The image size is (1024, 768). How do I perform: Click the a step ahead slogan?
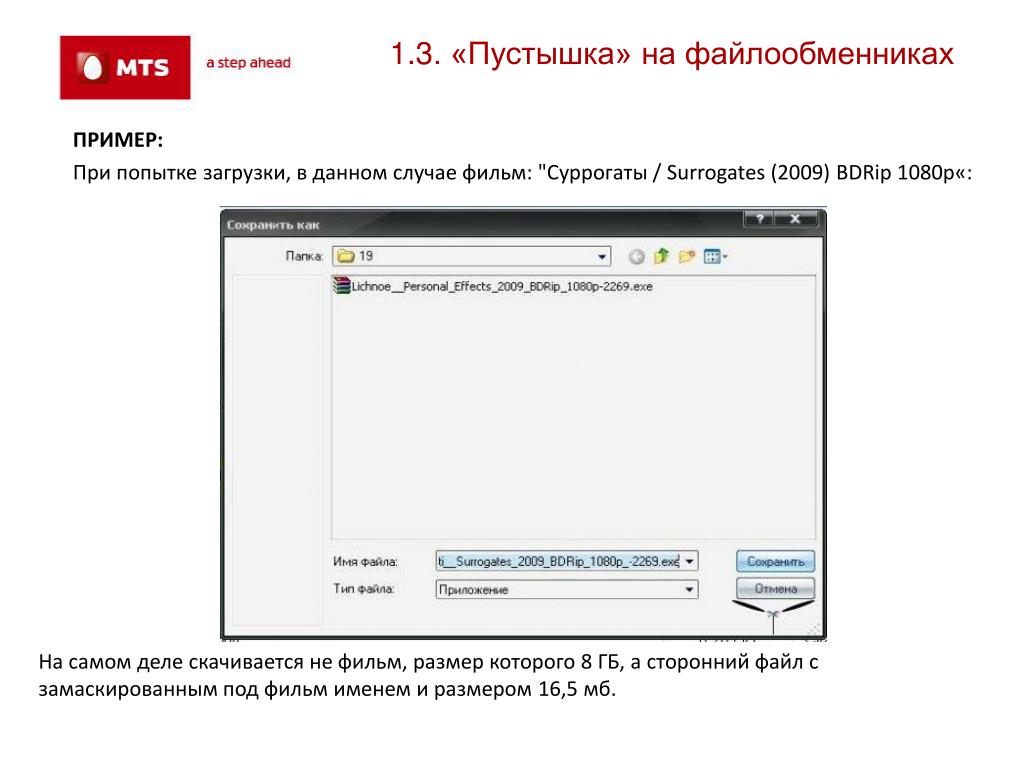(x=248, y=63)
